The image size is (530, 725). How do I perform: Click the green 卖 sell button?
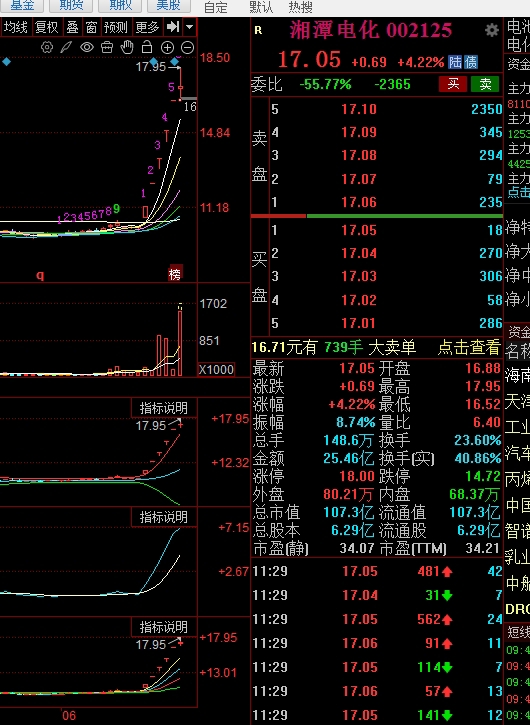[485, 84]
